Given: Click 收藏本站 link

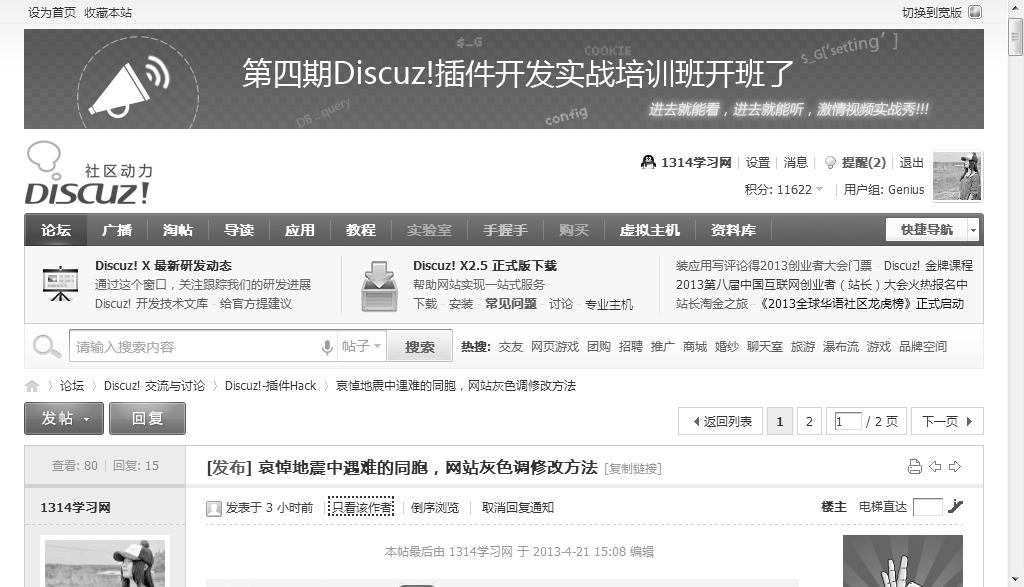Looking at the screenshot, I should point(108,12).
